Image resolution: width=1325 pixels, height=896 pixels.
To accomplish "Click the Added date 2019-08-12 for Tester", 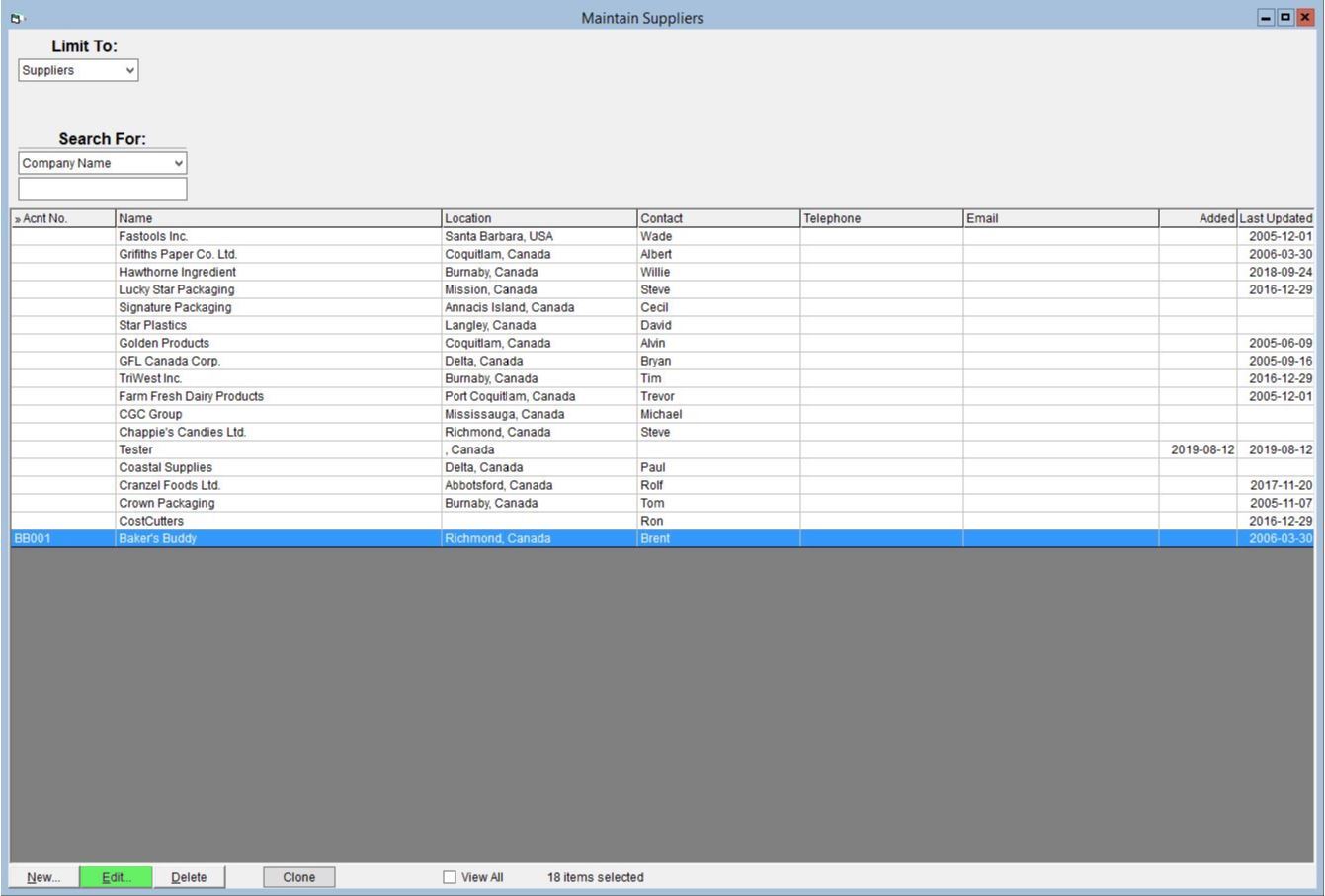I will click(1202, 449).
